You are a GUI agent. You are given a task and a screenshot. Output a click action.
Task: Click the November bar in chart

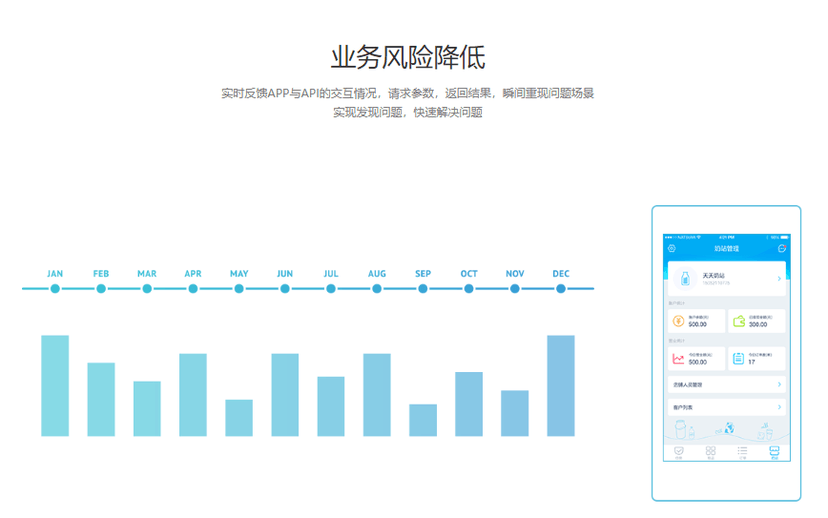[514, 413]
